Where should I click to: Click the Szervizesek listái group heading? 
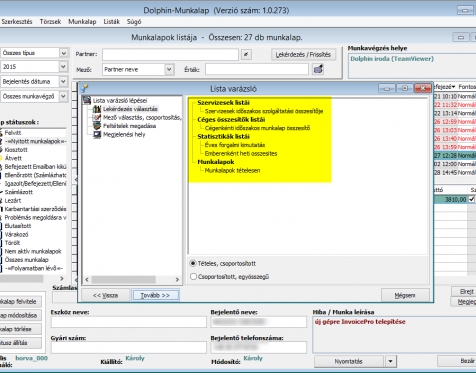pos(223,103)
